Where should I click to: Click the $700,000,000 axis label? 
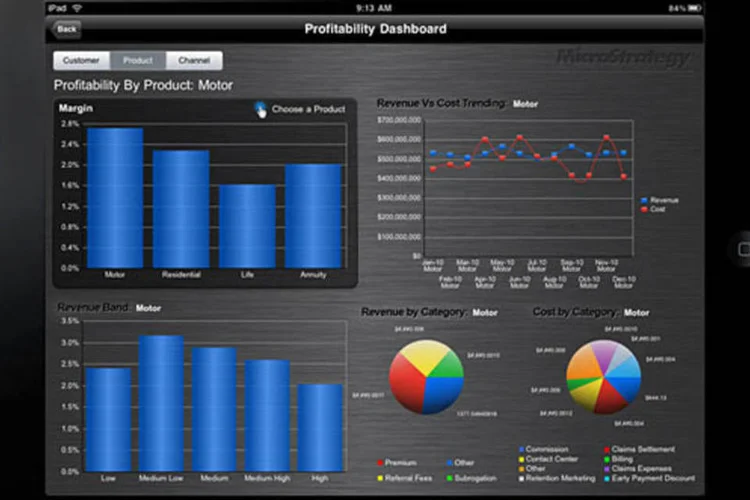coord(399,120)
